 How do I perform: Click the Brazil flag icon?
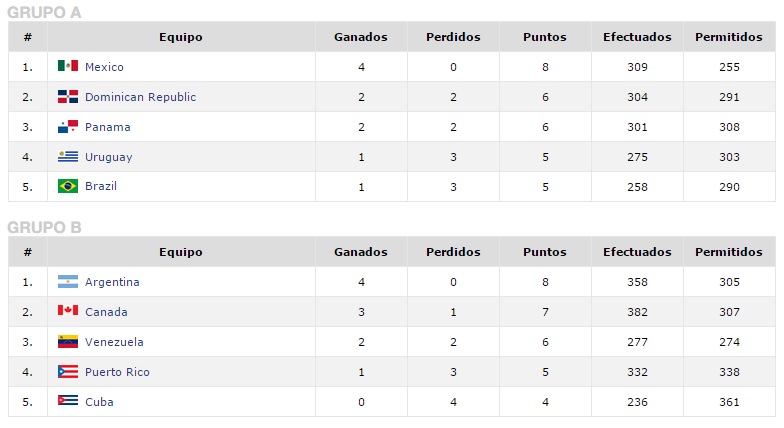tap(68, 186)
